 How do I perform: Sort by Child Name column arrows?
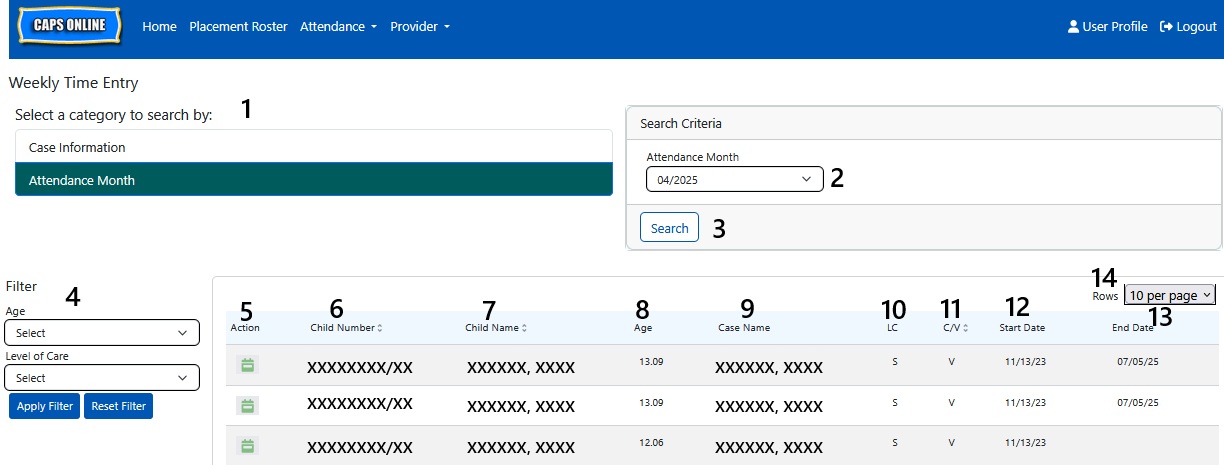[524, 328]
